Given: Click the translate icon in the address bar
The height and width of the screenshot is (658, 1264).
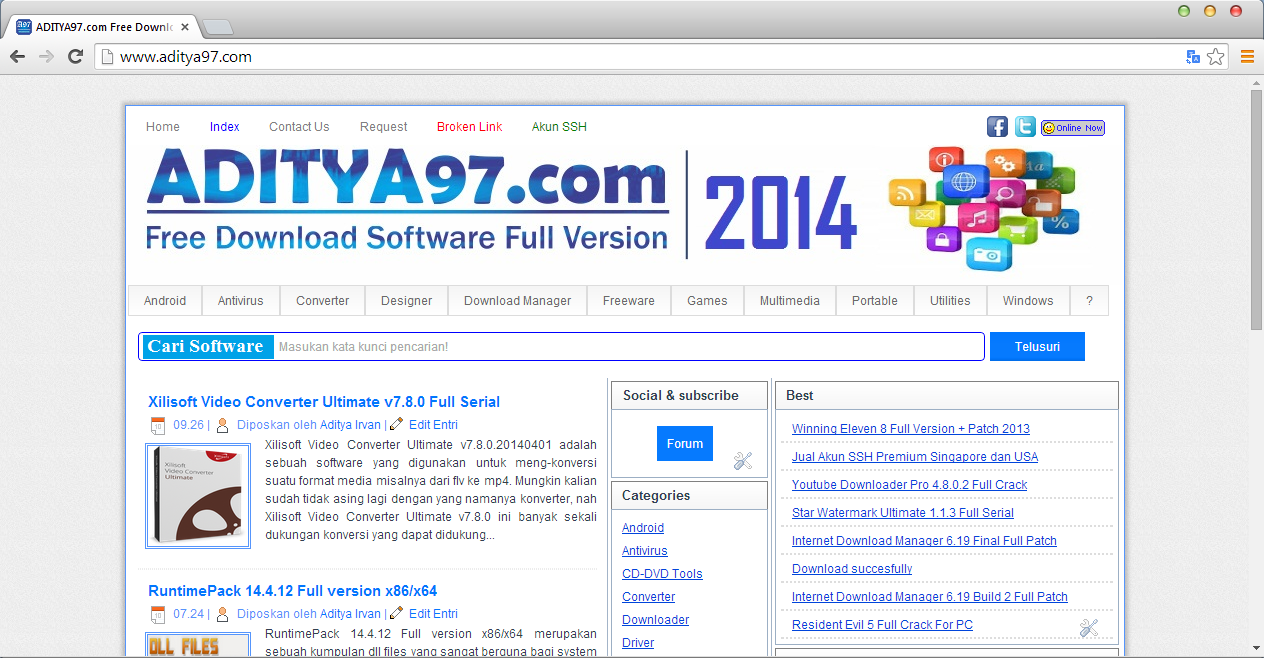Looking at the screenshot, I should tap(1193, 57).
